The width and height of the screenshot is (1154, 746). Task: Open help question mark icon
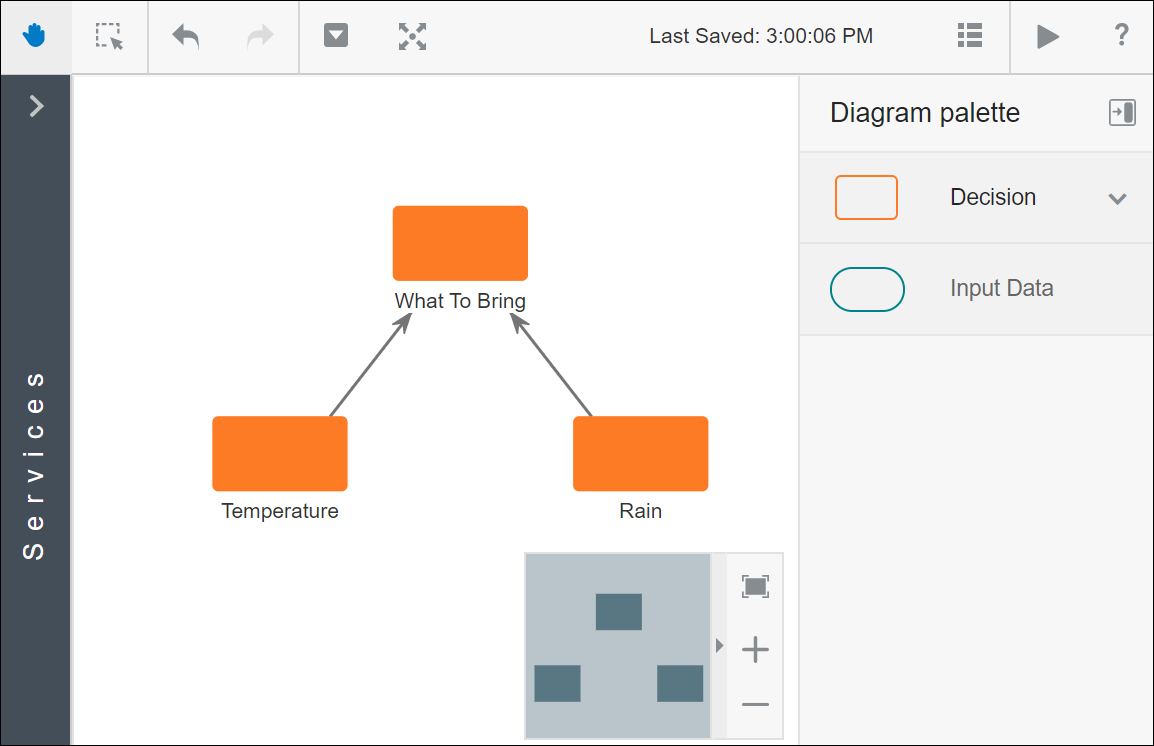pos(1121,36)
